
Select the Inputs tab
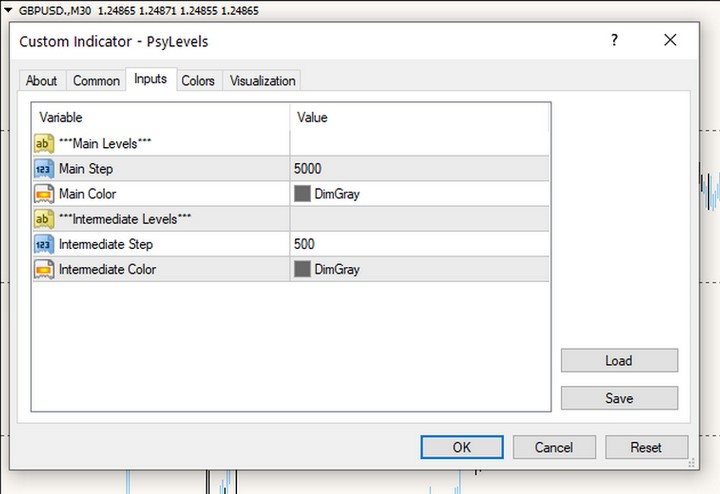[x=151, y=79]
